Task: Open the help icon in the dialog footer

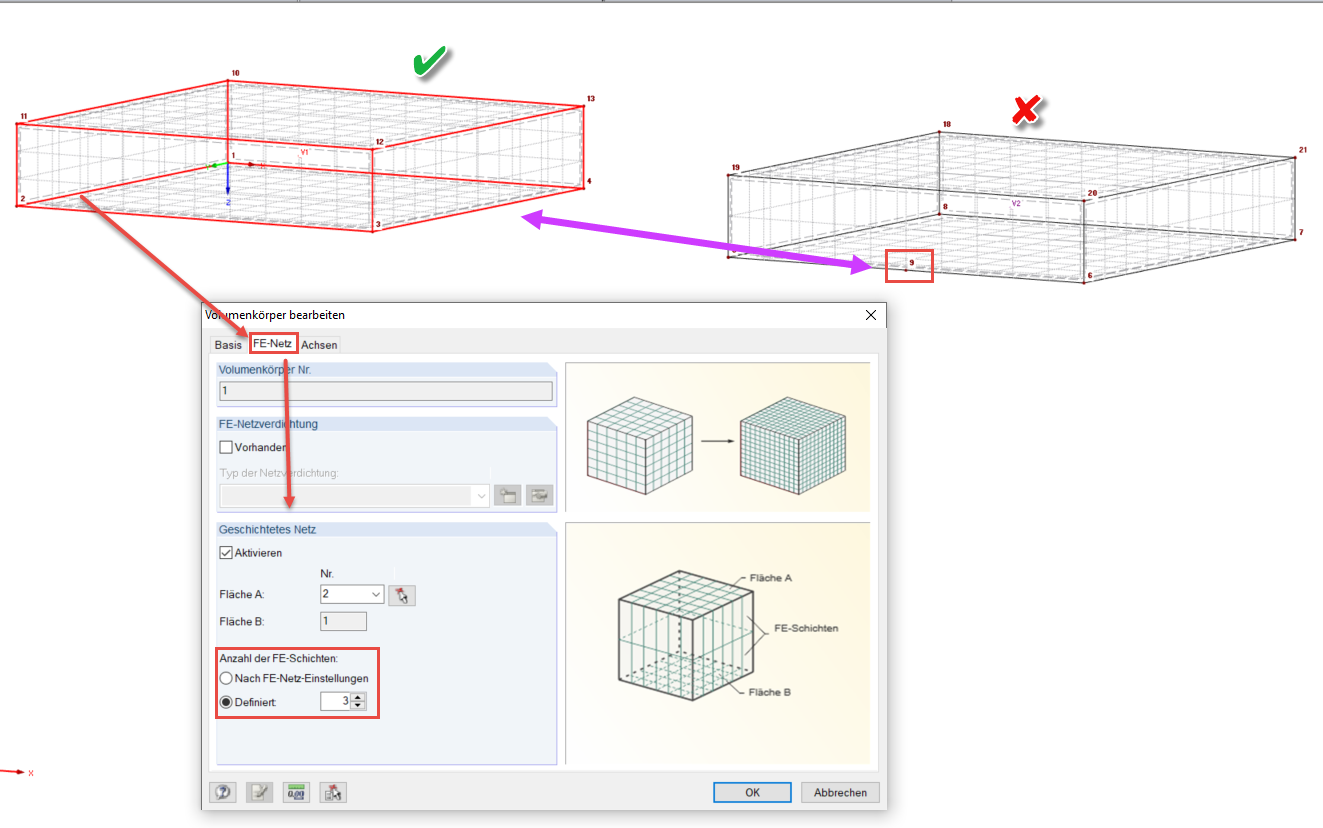Action: tap(222, 792)
